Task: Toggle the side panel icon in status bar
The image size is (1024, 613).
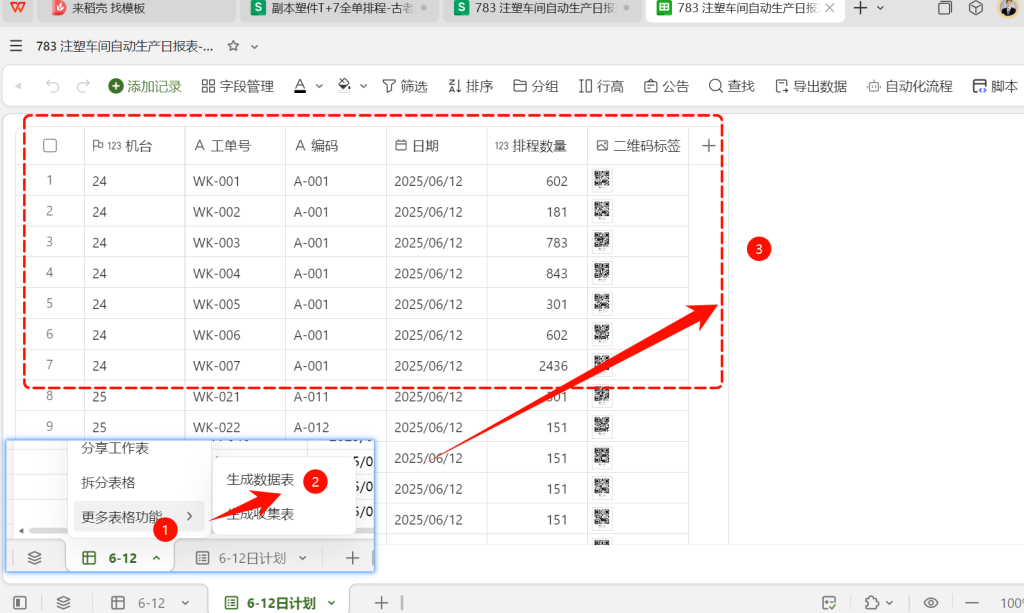Action: (x=20, y=603)
